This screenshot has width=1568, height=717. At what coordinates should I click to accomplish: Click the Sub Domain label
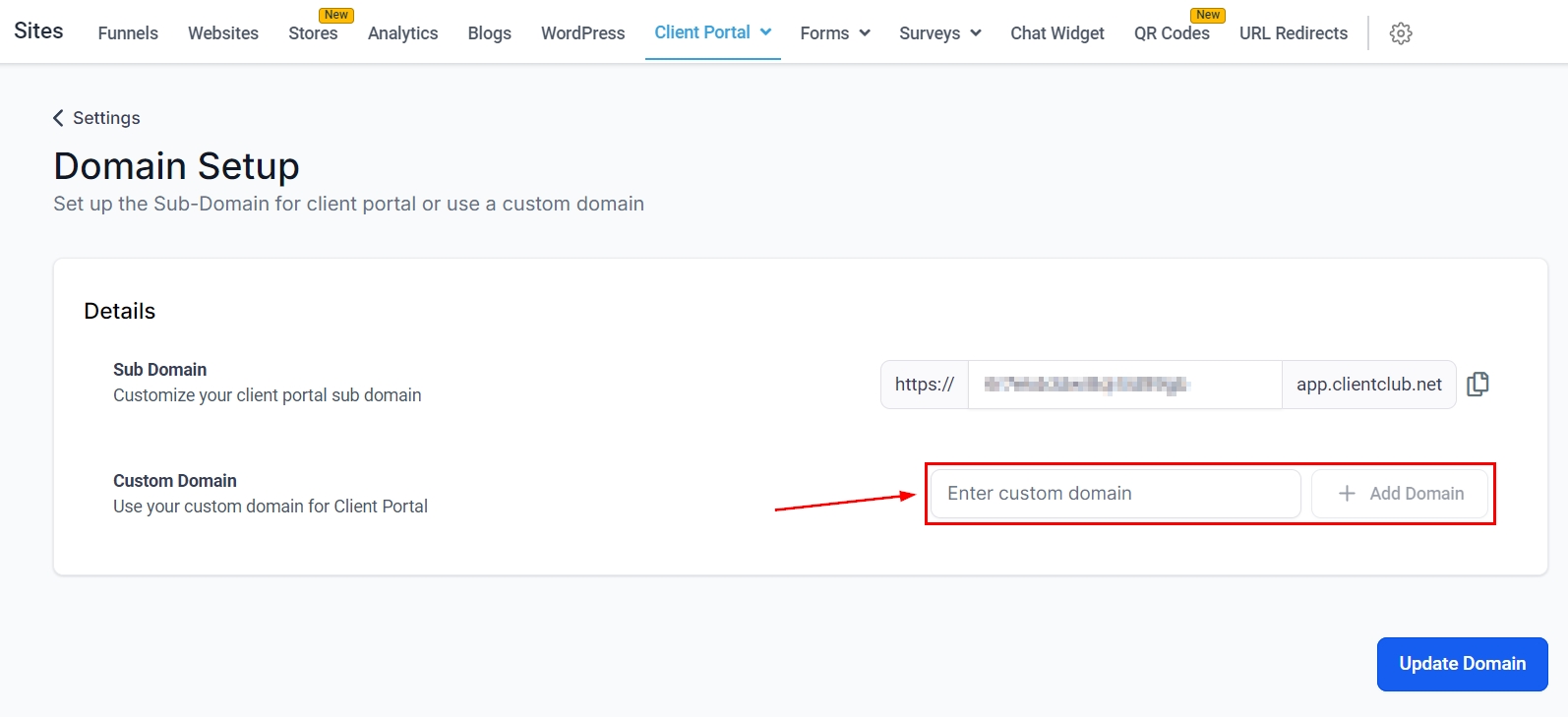pyautogui.click(x=160, y=370)
